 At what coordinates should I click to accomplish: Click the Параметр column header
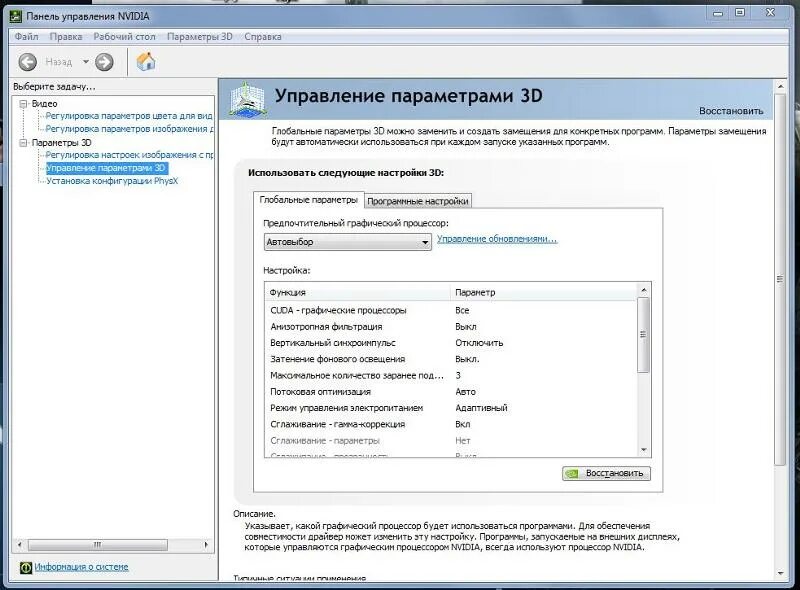(x=543, y=292)
